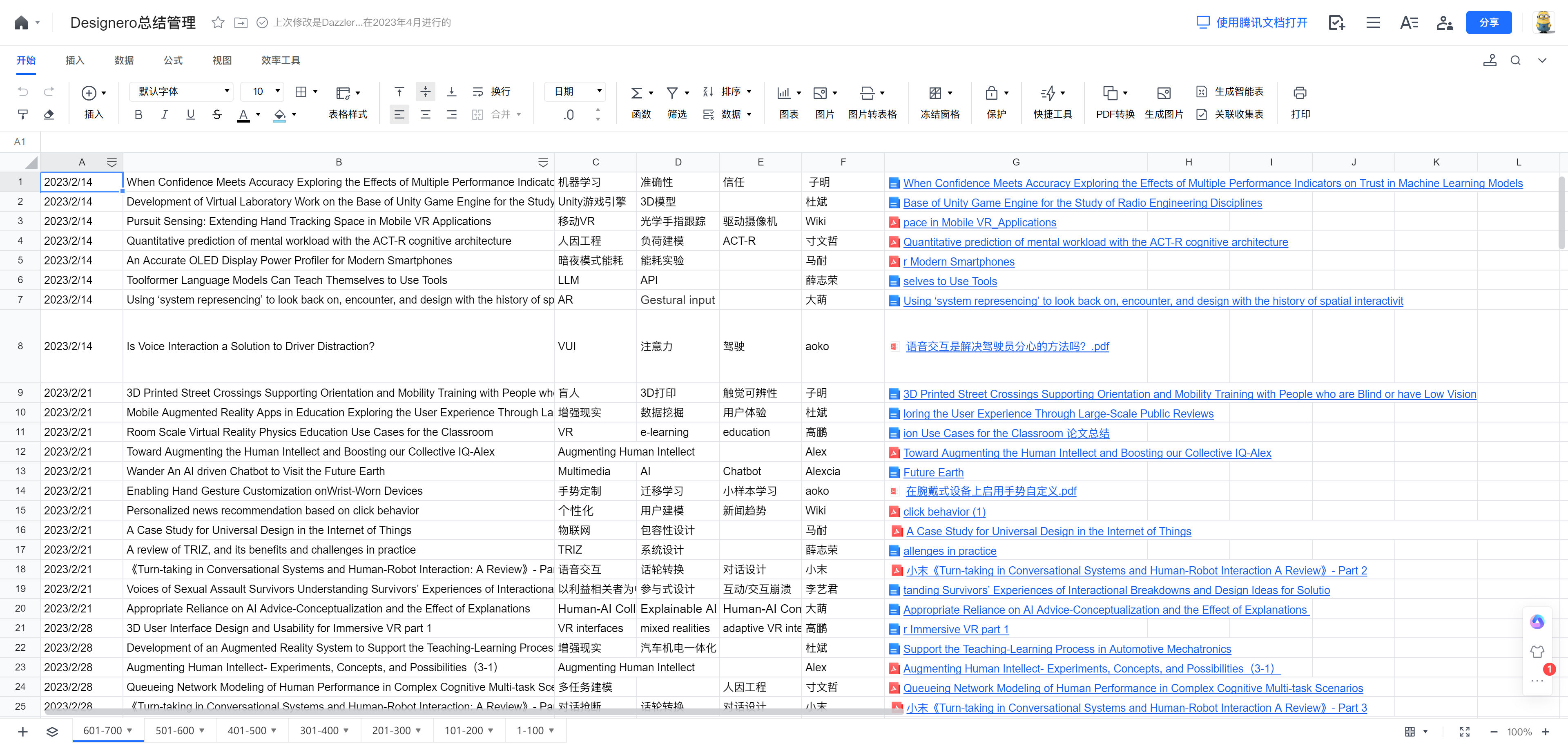Screen dimensions: 1568x744
Task: Open font color picker letter A
Action: [x=243, y=114]
